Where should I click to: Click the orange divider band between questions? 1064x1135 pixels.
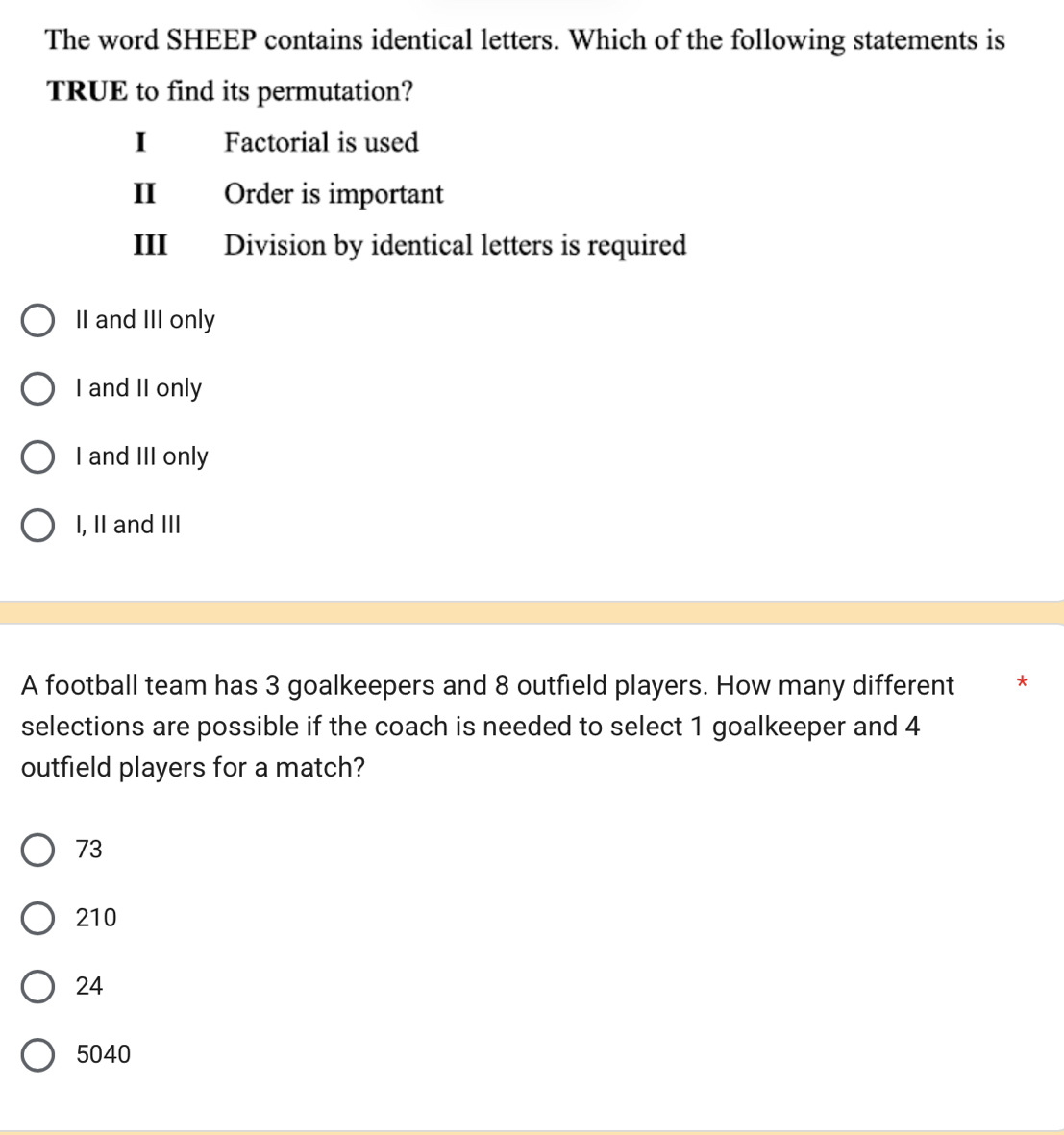532,612
